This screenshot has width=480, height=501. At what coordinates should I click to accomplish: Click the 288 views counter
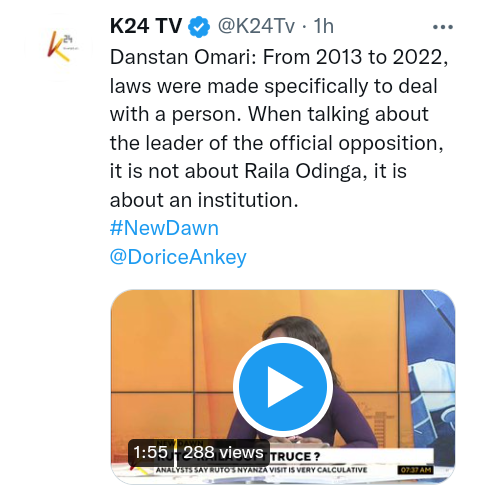coord(223,453)
